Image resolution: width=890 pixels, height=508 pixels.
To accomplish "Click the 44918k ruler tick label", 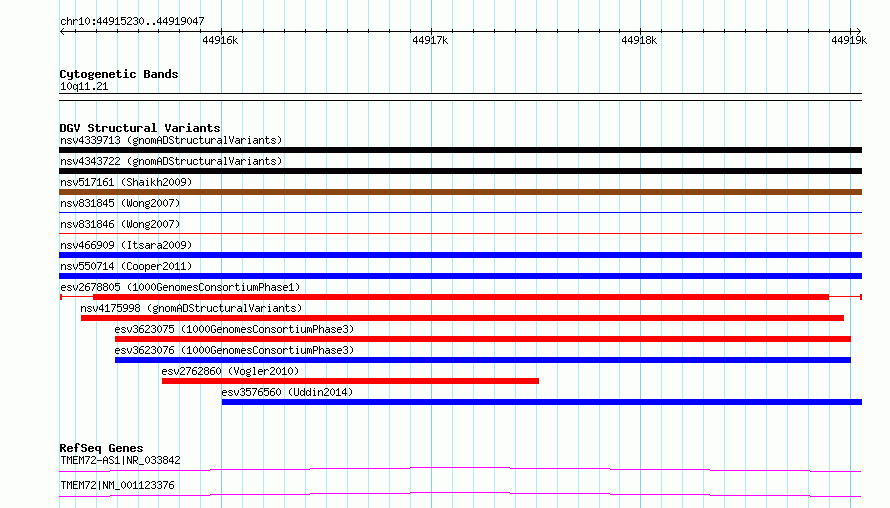I will [639, 40].
